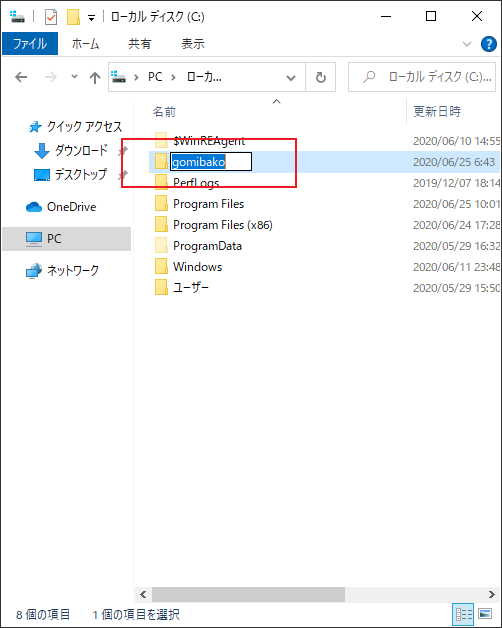
Task: Expand the address bar history dropdown
Action: pyautogui.click(x=291, y=78)
